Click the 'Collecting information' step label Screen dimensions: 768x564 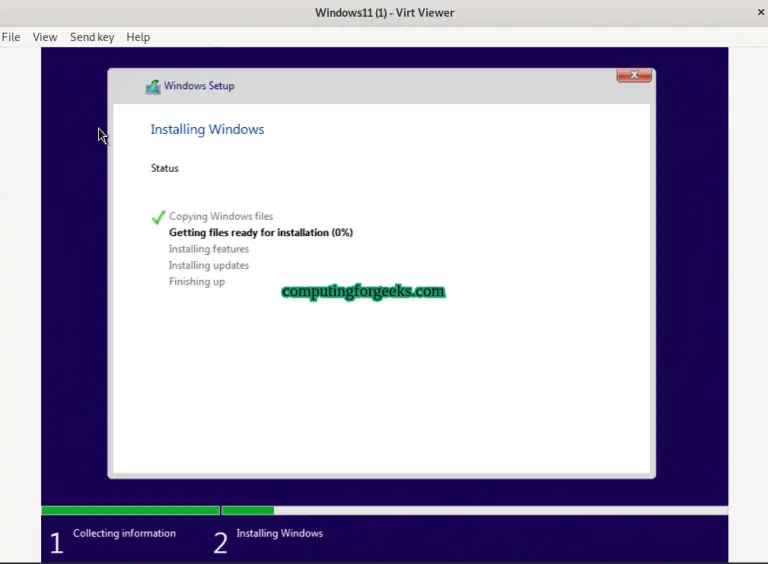(x=124, y=533)
